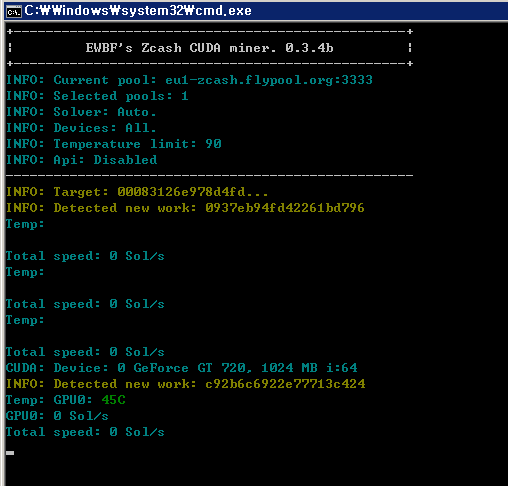The width and height of the screenshot is (508, 486).
Task: Click the line "GPU0: 0 Sol/s"
Action: [57, 416]
